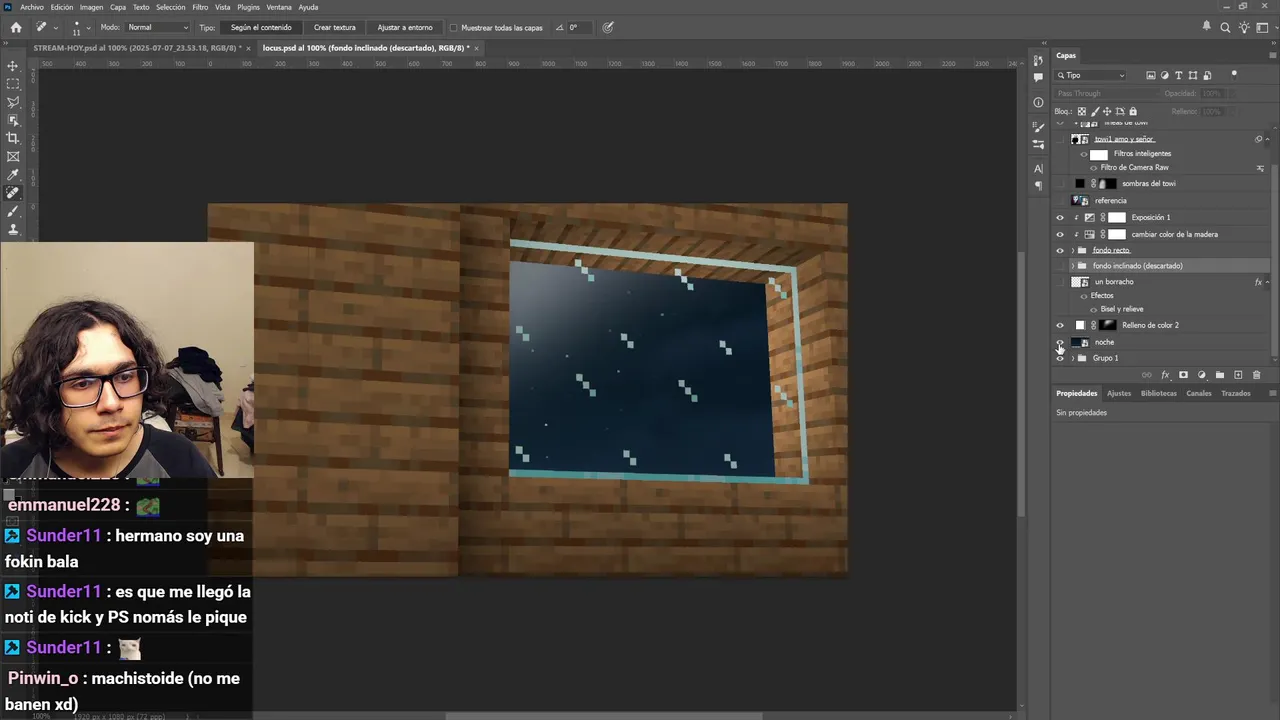The height and width of the screenshot is (720, 1280).
Task: Open the tool preset picker arrow
Action: click(55, 27)
